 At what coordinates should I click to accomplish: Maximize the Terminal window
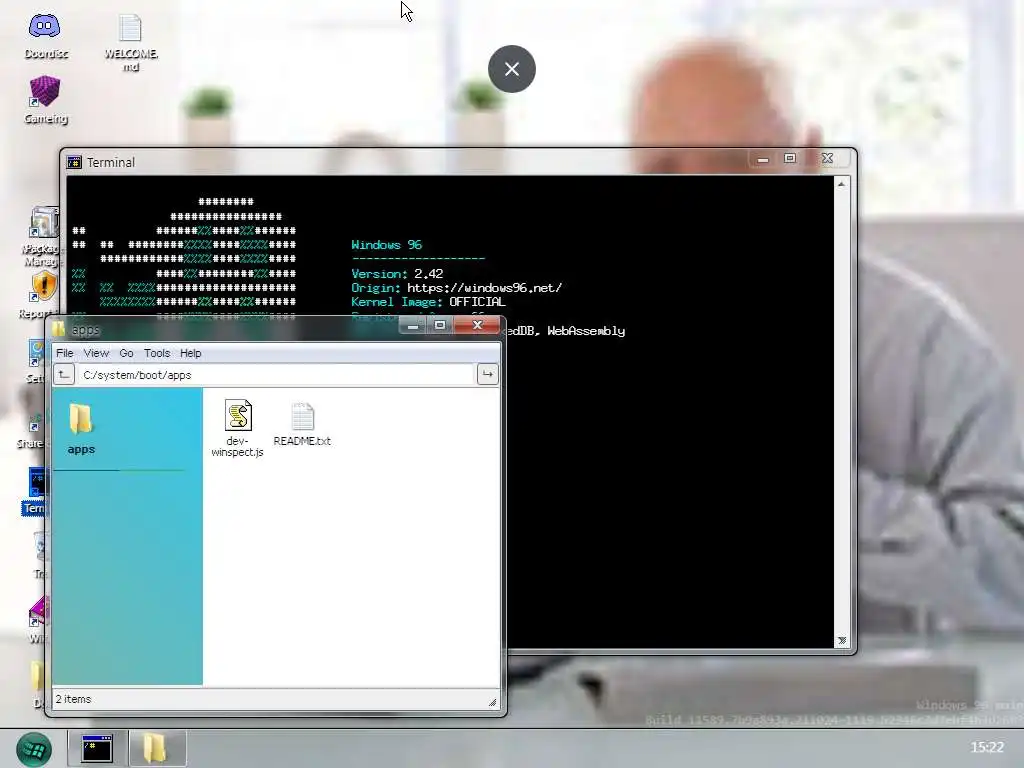pyautogui.click(x=790, y=159)
